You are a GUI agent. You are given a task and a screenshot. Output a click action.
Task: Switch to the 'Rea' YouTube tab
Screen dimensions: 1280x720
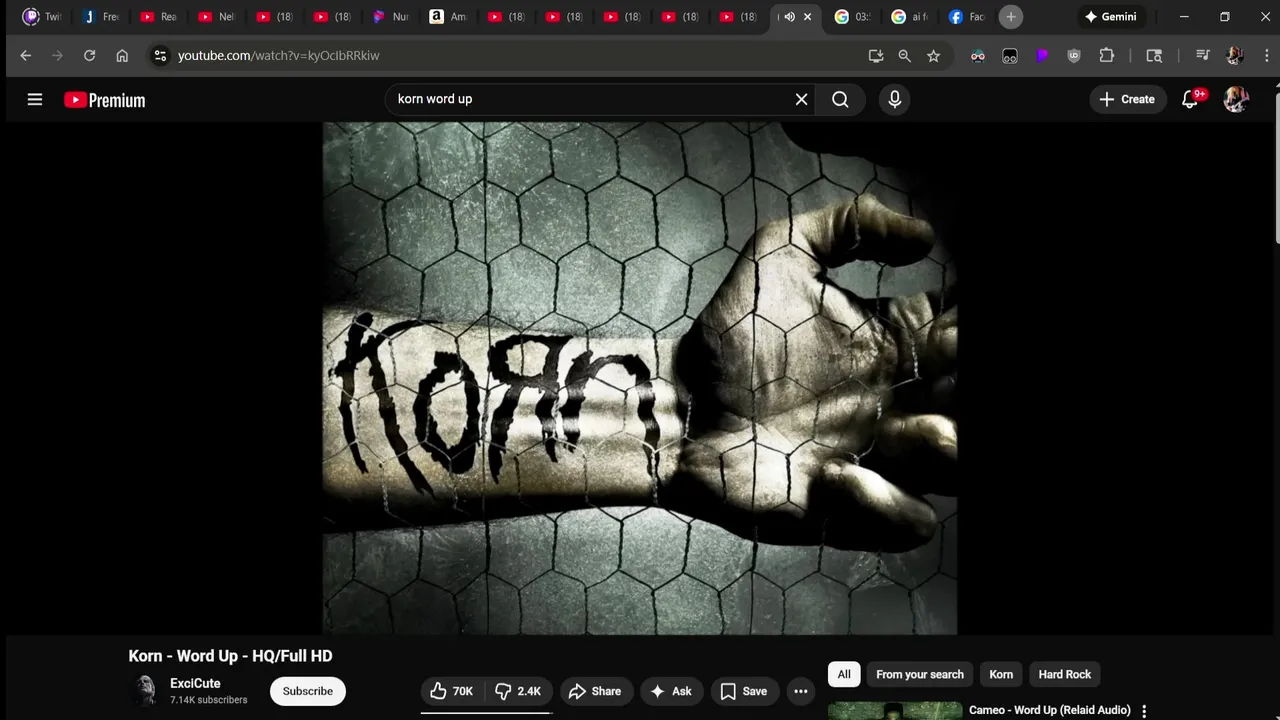158,17
